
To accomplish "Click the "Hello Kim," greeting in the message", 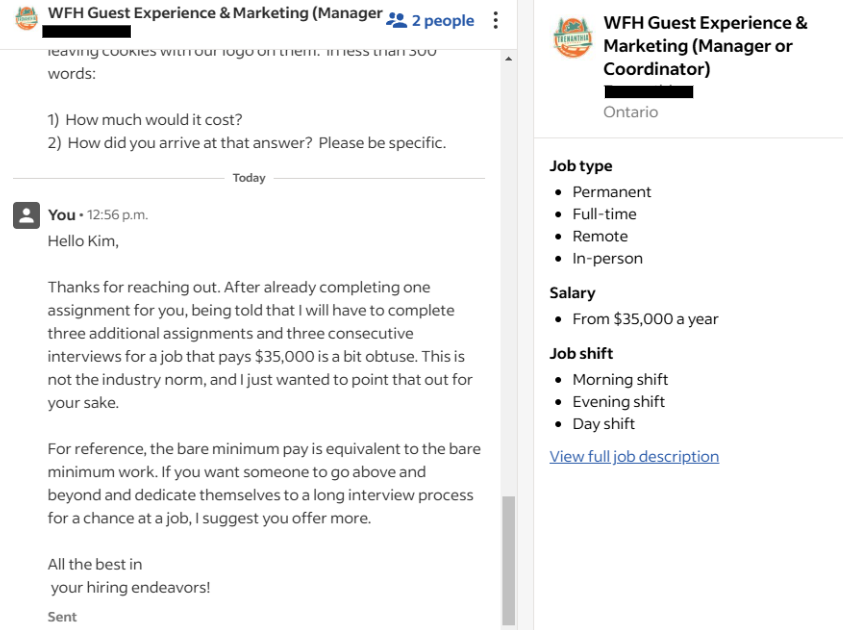I will (83, 241).
